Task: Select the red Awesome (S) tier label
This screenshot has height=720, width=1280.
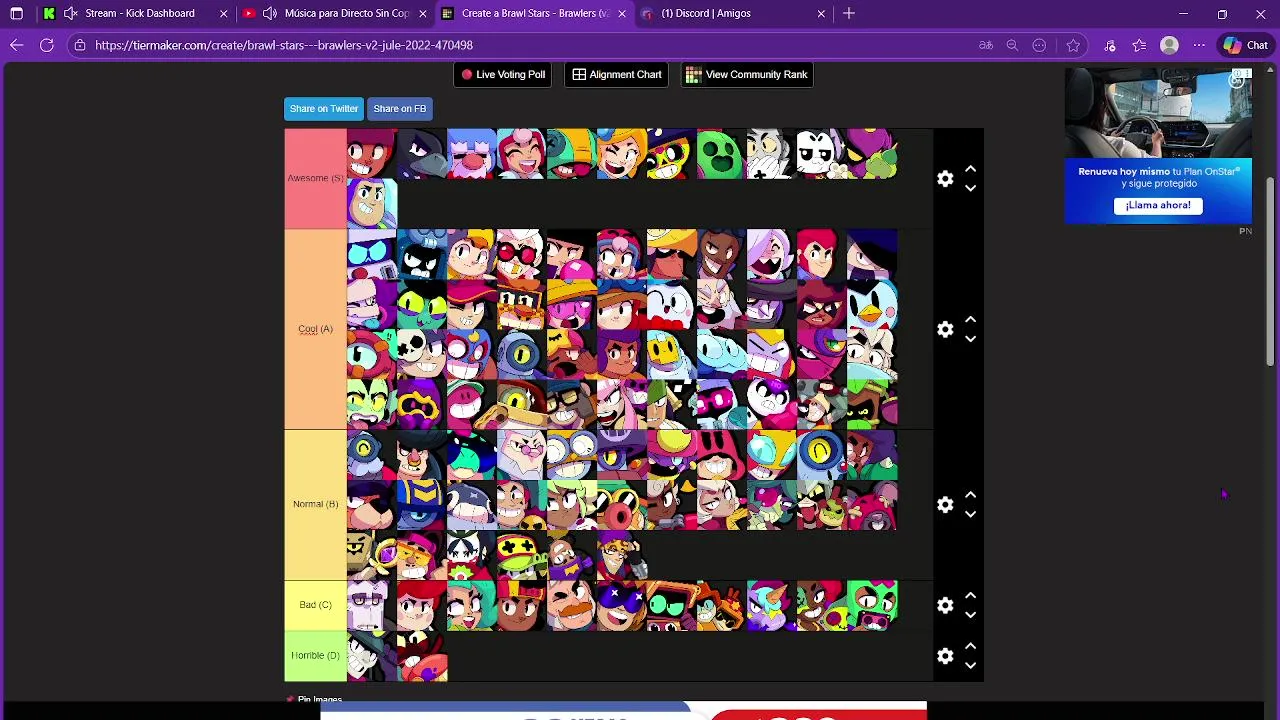Action: [x=315, y=179]
